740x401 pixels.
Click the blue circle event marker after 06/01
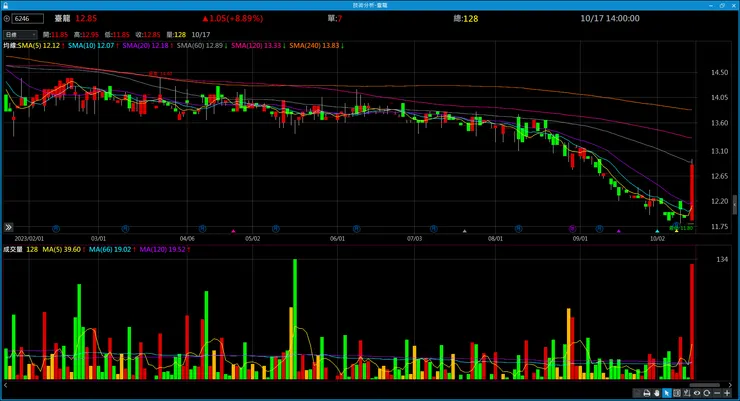[357, 229]
